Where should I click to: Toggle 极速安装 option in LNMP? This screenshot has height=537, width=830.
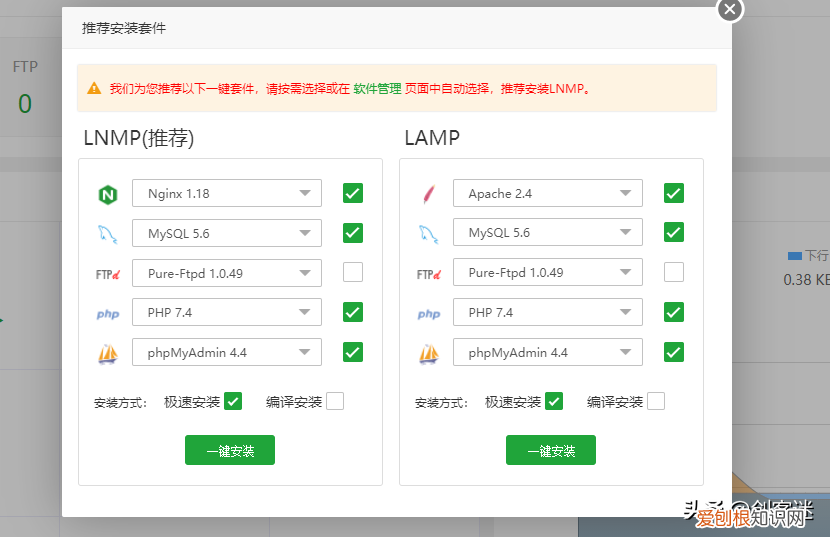tap(233, 401)
